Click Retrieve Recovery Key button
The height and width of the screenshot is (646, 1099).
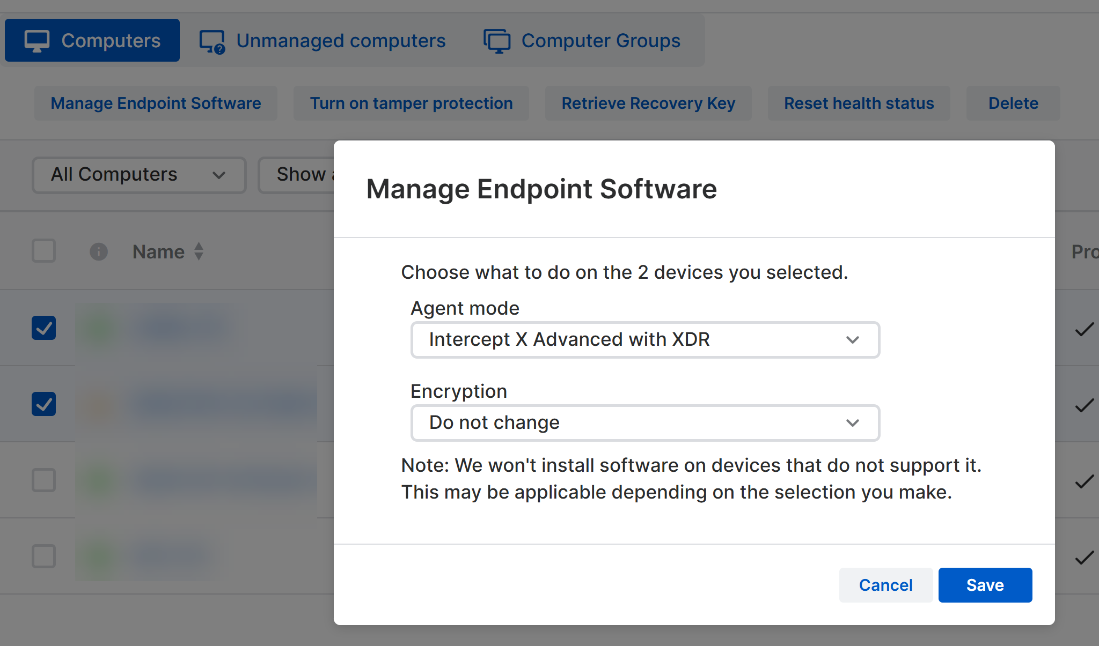pyautogui.click(x=648, y=103)
